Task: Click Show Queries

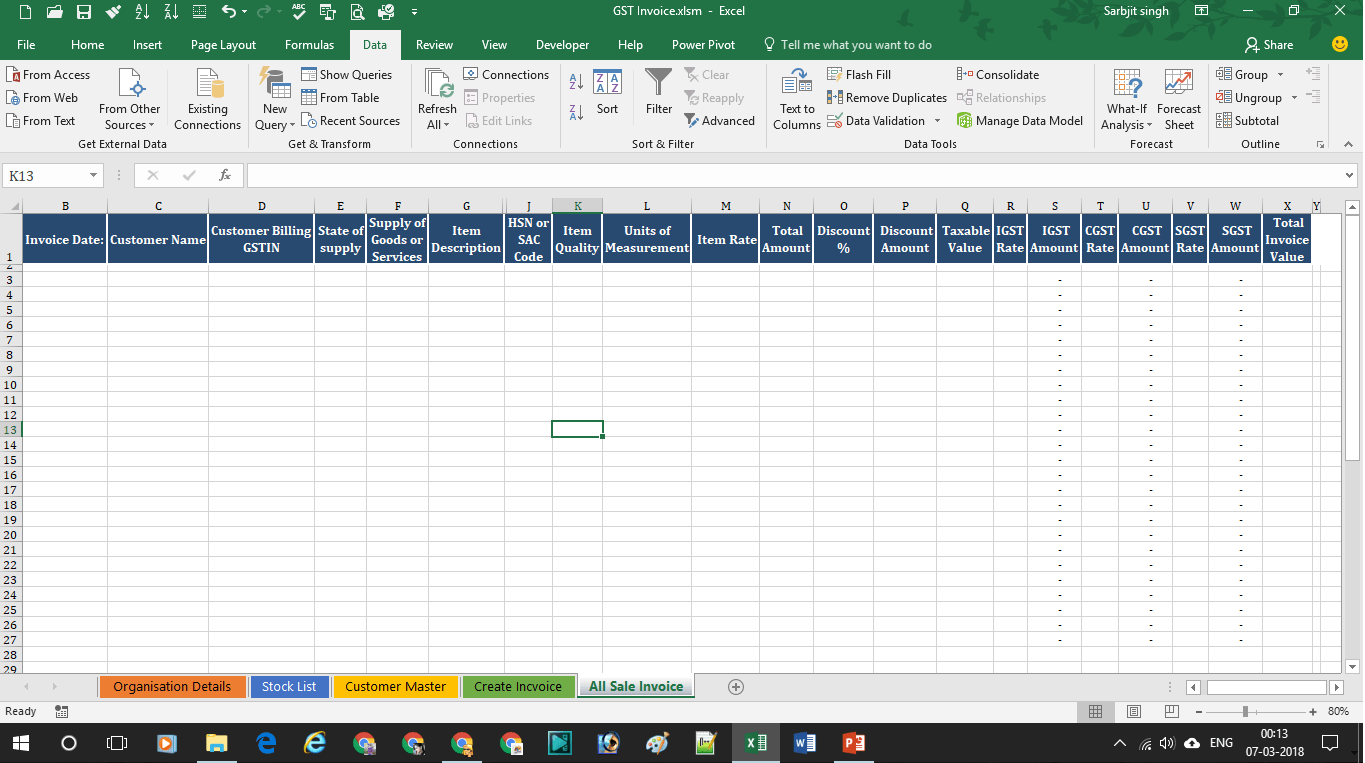Action: click(347, 75)
